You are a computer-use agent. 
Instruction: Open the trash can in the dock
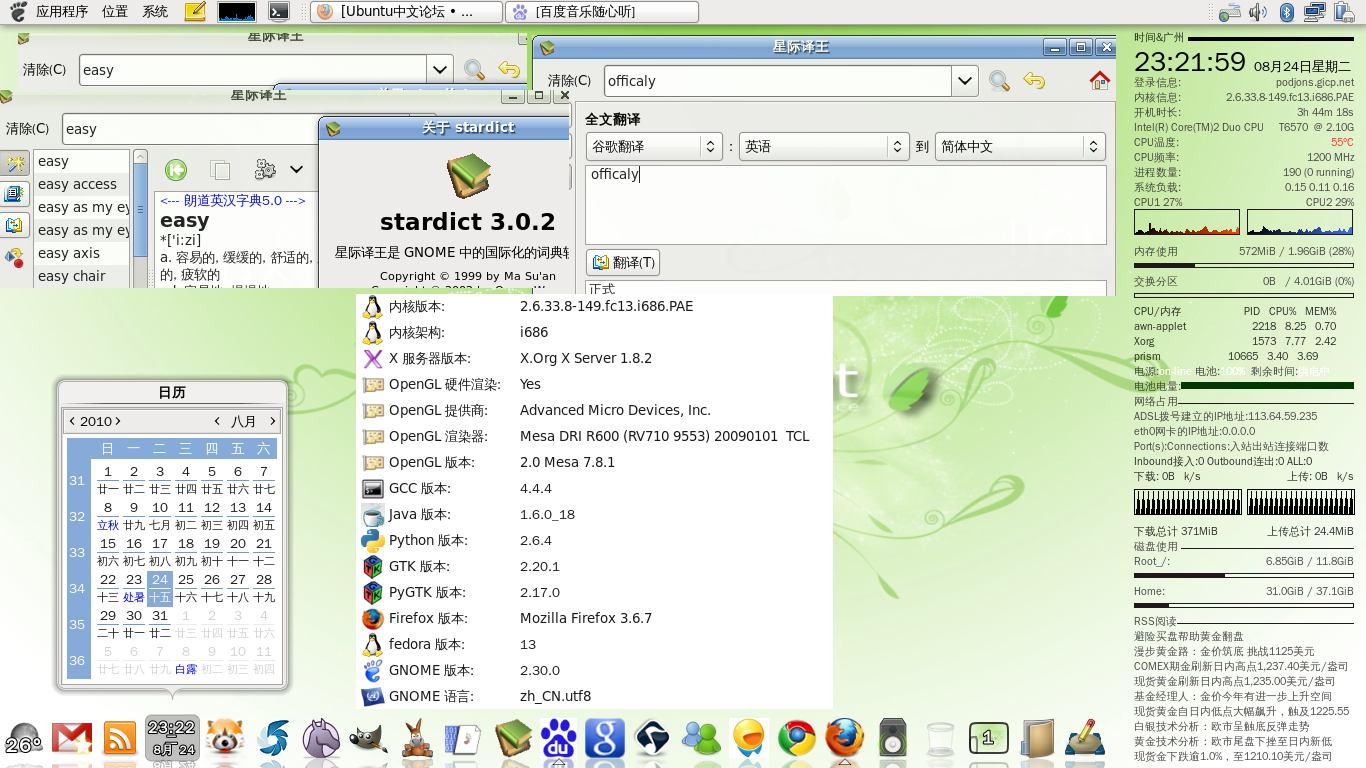pyautogui.click(x=940, y=739)
